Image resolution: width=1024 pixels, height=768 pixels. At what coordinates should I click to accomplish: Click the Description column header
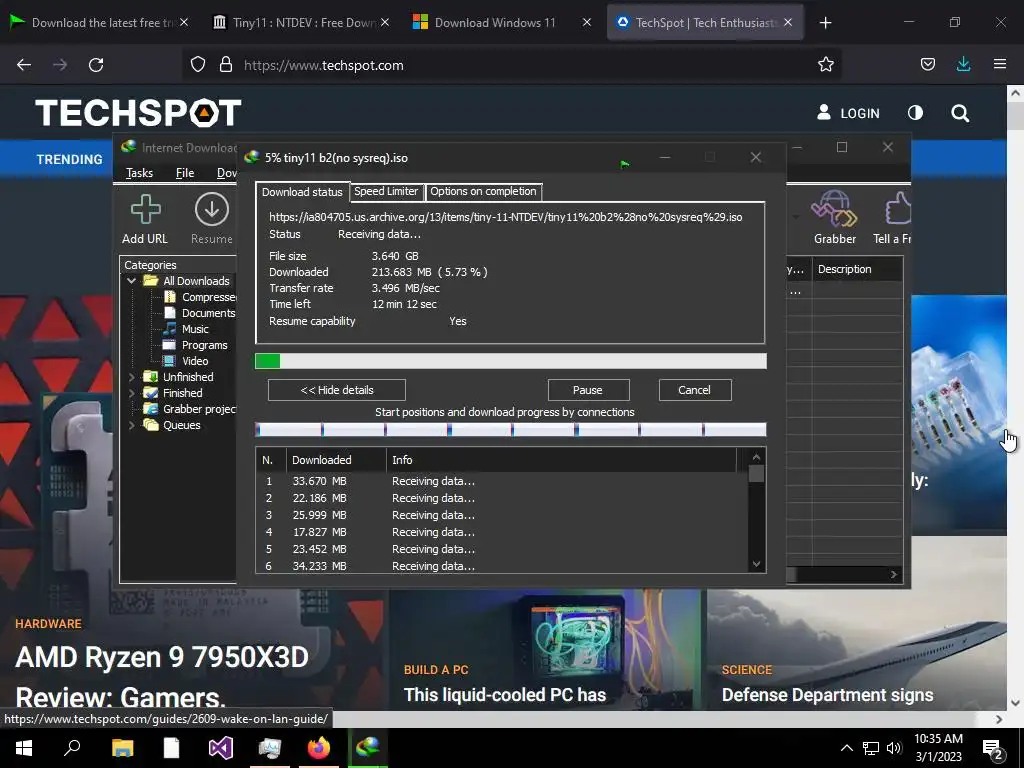coord(857,269)
